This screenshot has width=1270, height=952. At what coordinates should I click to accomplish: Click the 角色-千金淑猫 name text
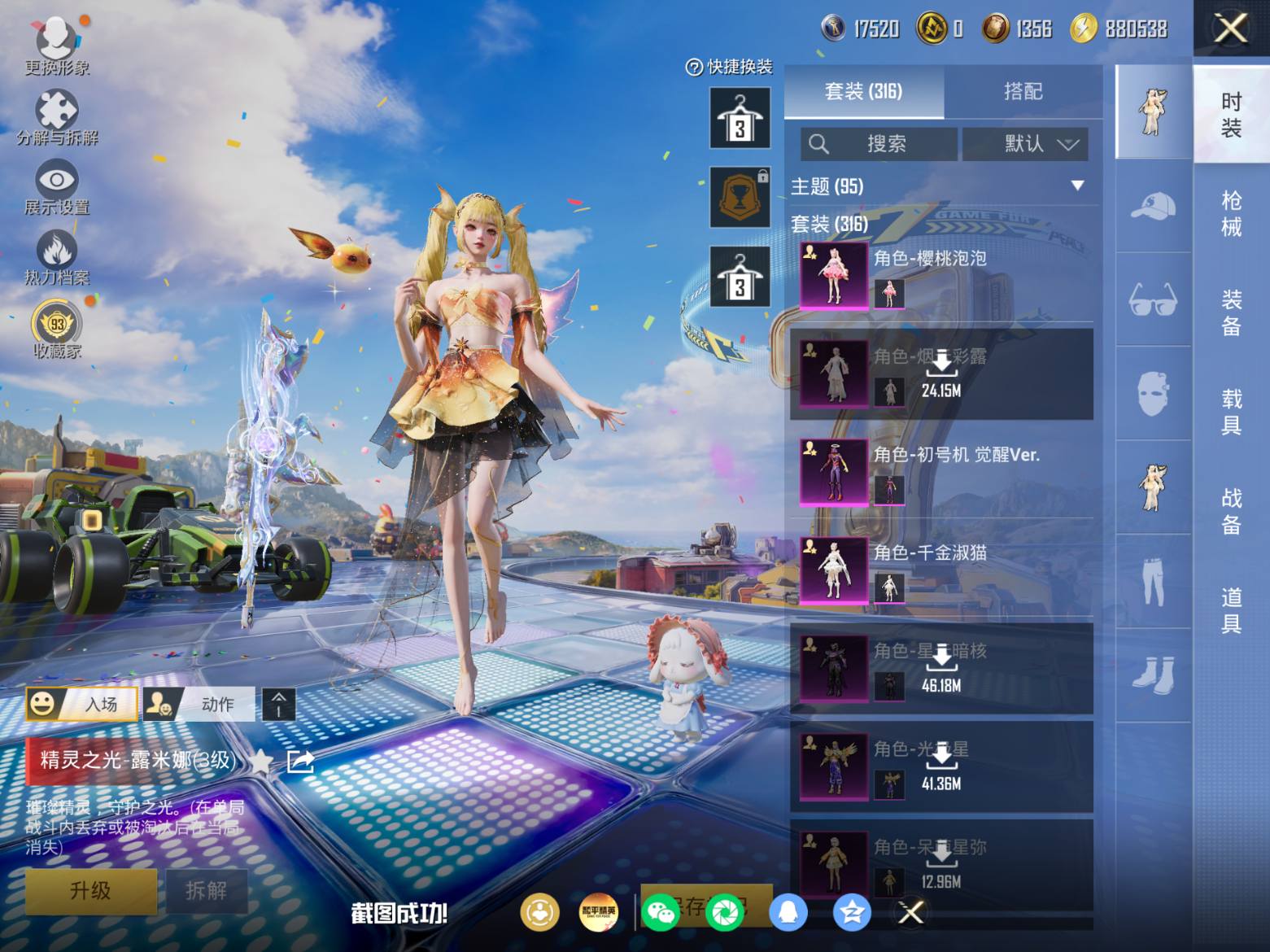pos(930,553)
